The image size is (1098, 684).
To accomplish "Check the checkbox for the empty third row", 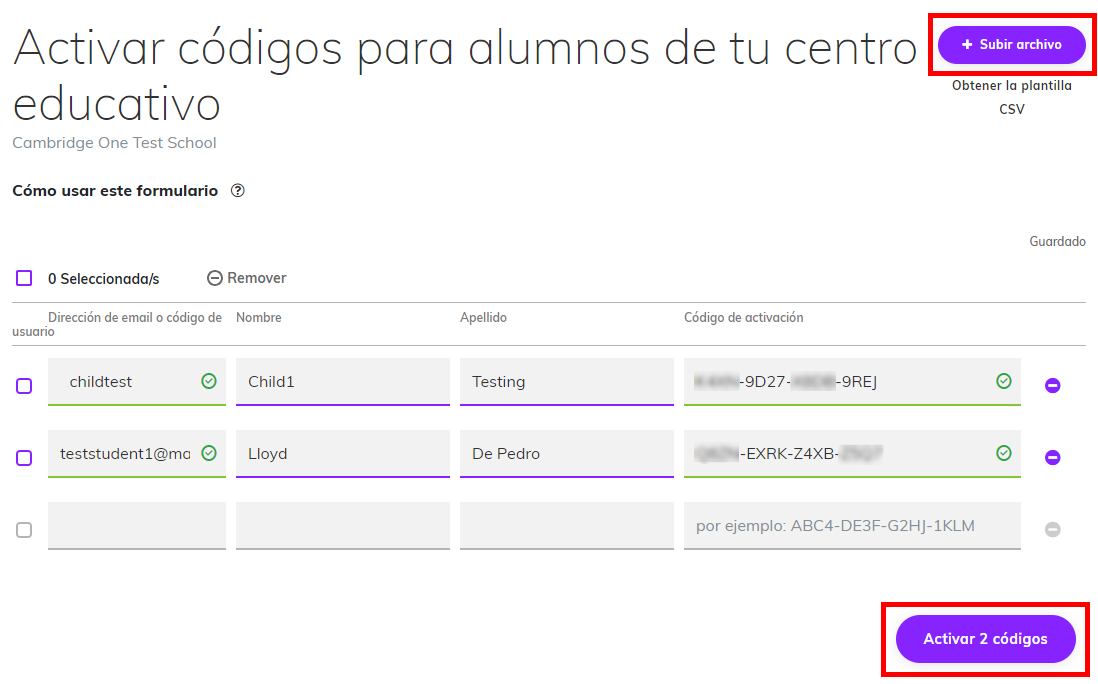I will tap(24, 530).
